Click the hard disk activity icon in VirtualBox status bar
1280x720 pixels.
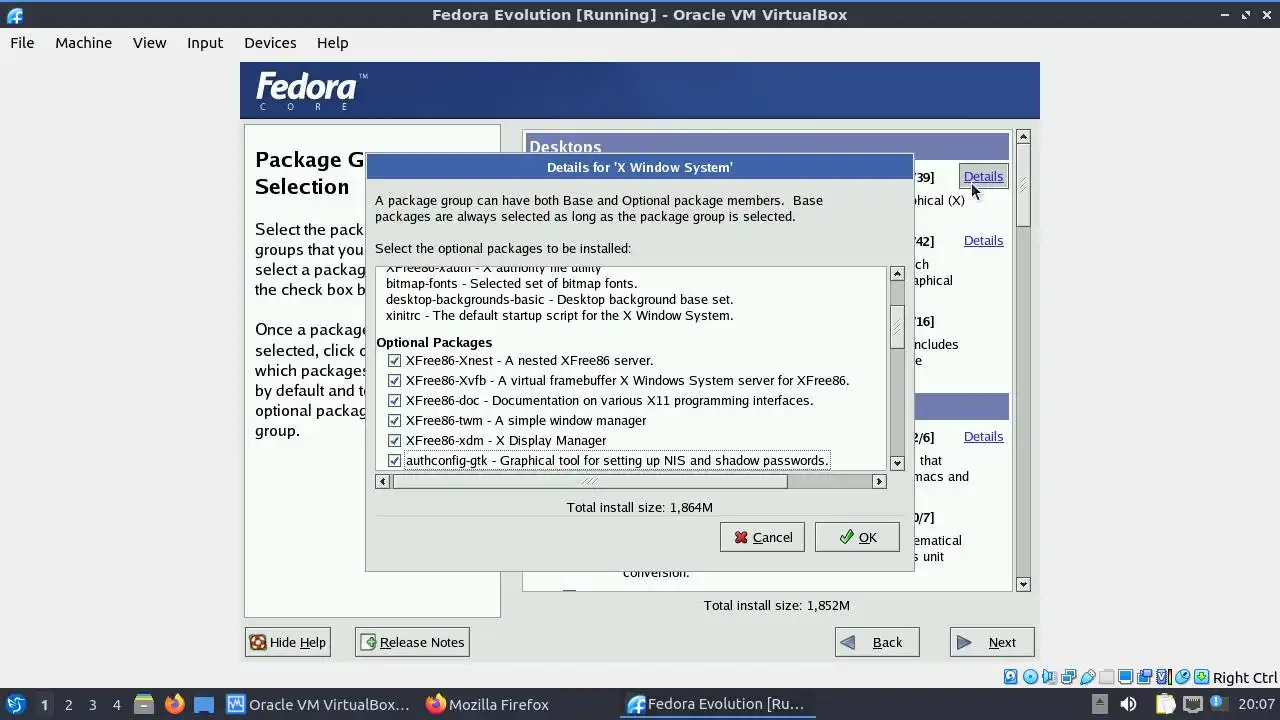[1010, 677]
